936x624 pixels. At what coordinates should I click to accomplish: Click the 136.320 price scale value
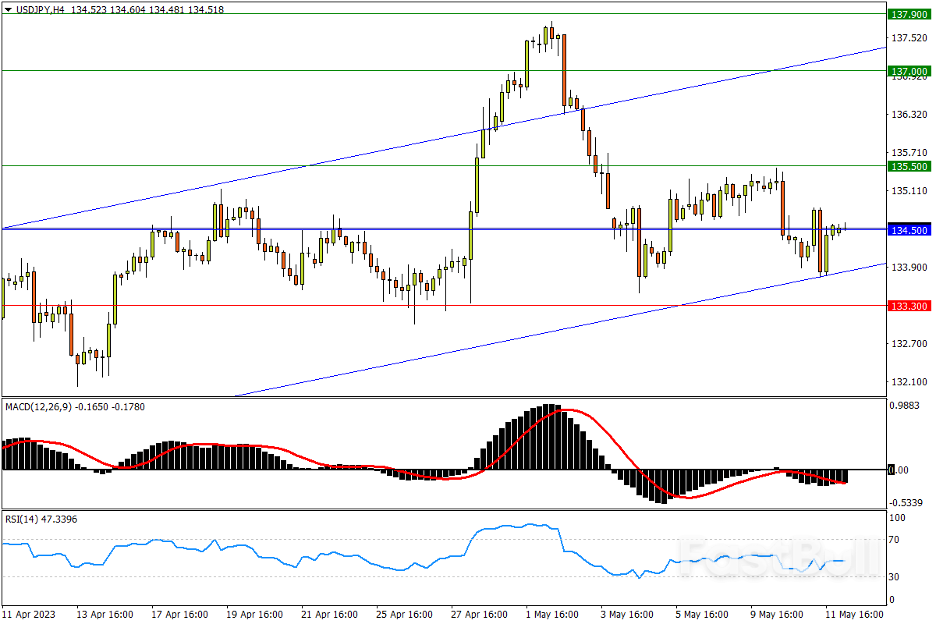910,115
